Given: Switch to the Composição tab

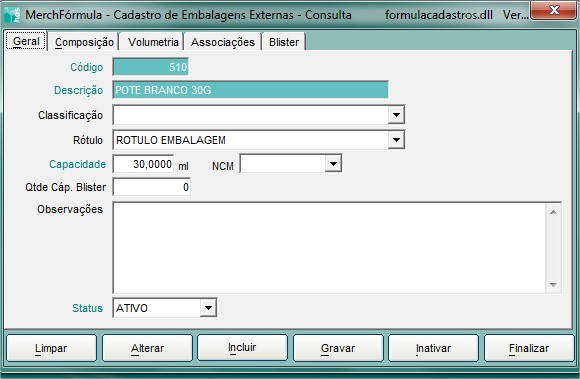Looking at the screenshot, I should [84, 42].
